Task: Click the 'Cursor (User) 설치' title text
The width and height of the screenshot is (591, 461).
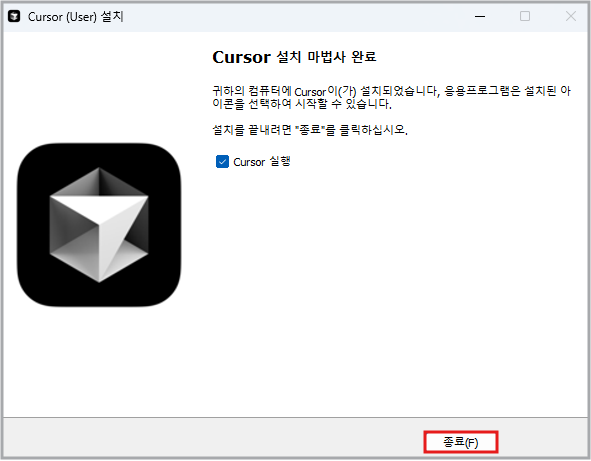Action: (x=76, y=17)
